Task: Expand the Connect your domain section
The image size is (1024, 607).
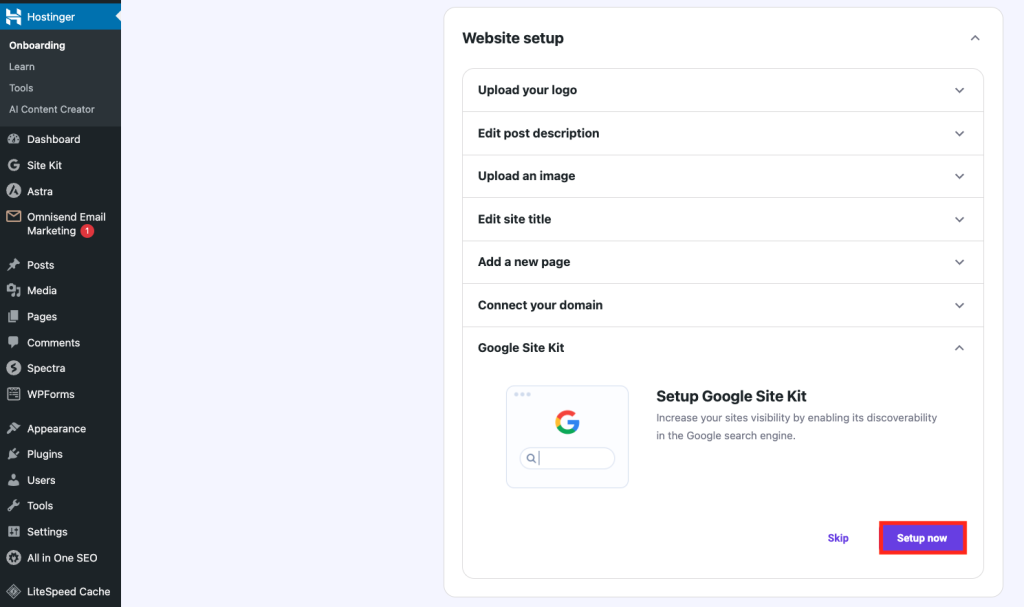Action: point(959,305)
